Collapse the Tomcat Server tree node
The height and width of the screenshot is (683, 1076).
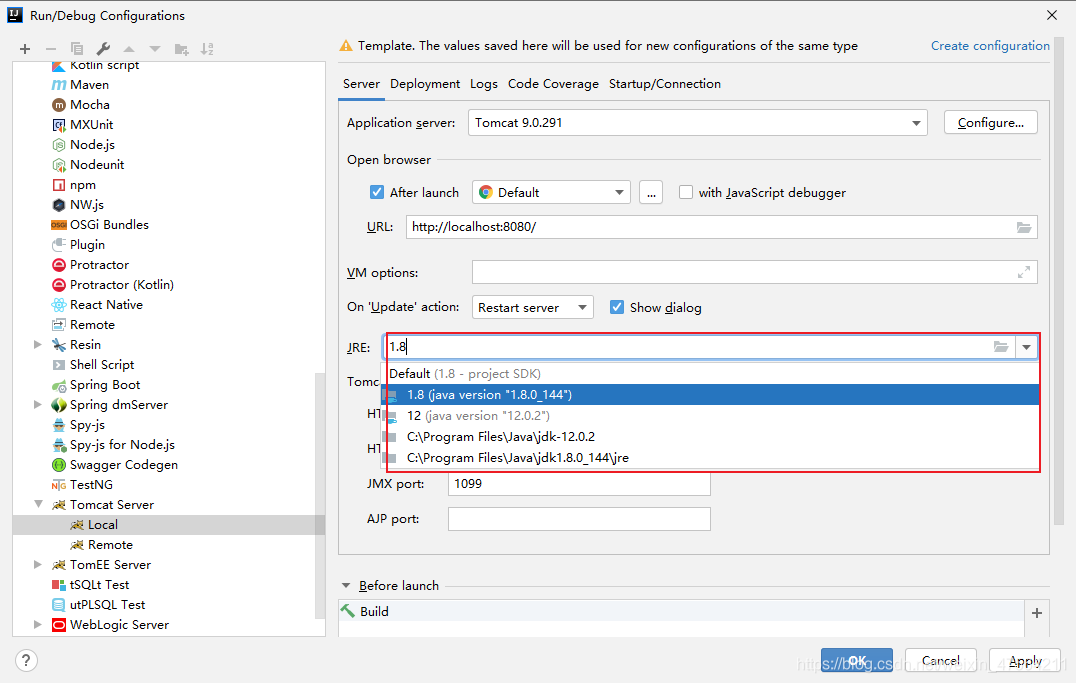pos(38,505)
